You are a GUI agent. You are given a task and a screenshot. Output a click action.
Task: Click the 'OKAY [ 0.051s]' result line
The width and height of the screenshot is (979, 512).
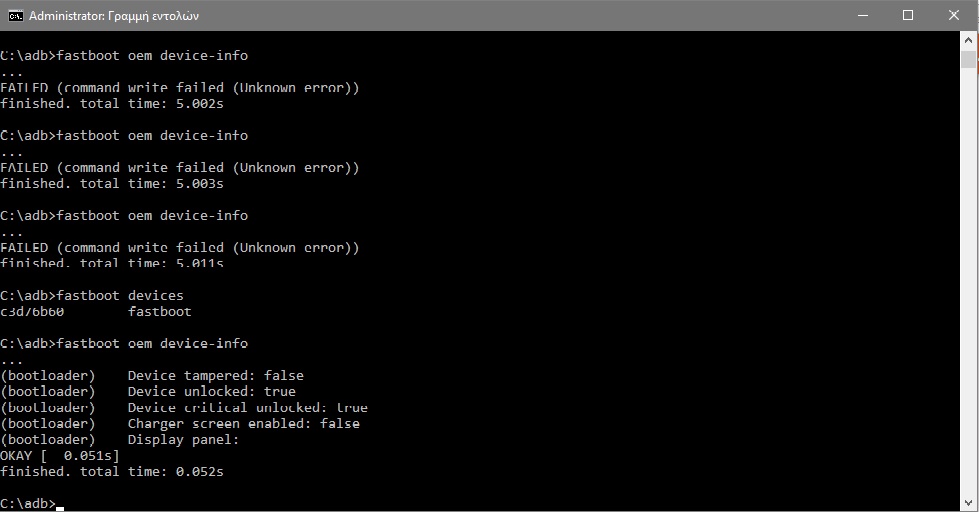coord(60,456)
